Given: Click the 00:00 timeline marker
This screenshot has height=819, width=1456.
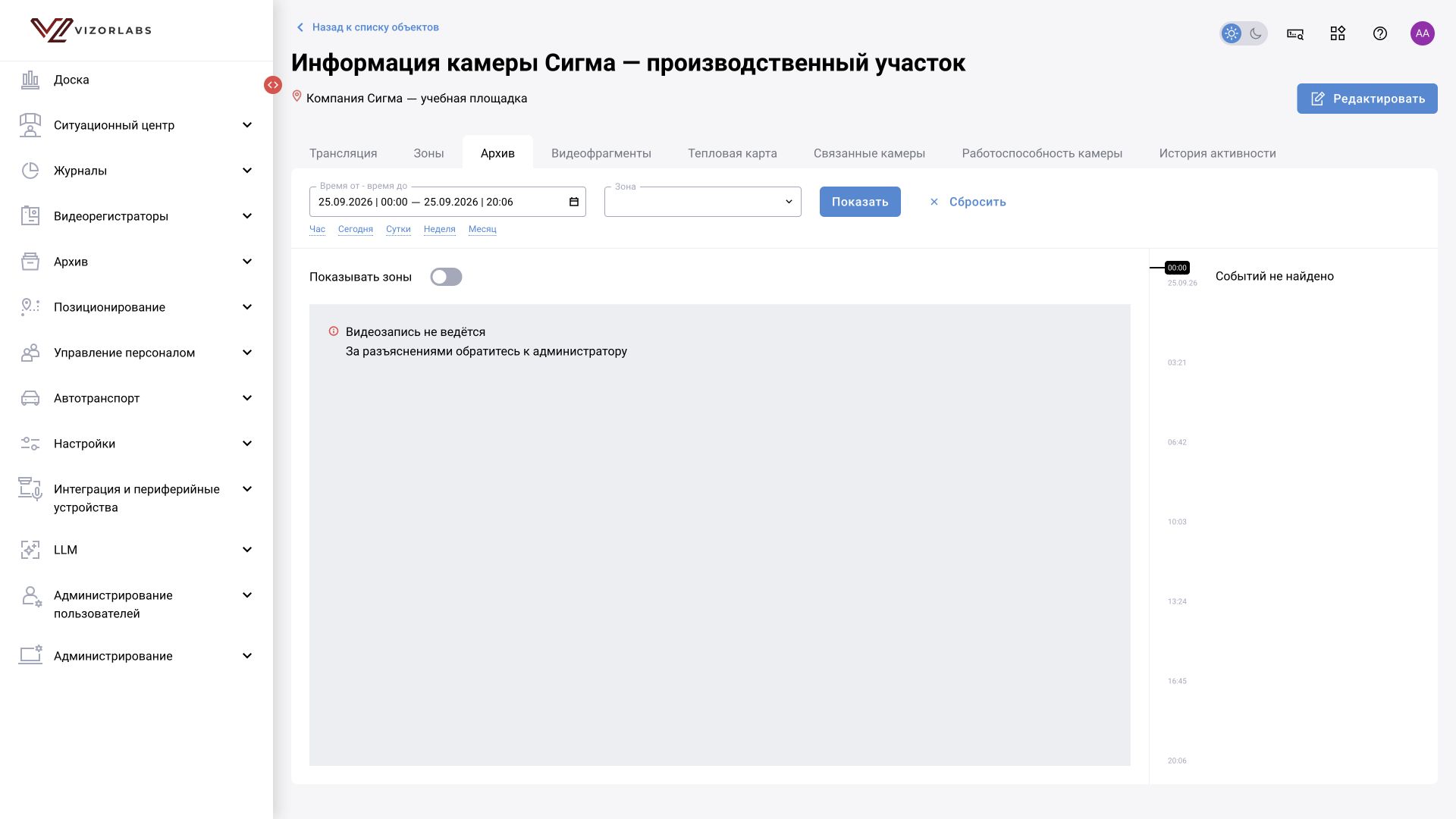Looking at the screenshot, I should (1177, 268).
